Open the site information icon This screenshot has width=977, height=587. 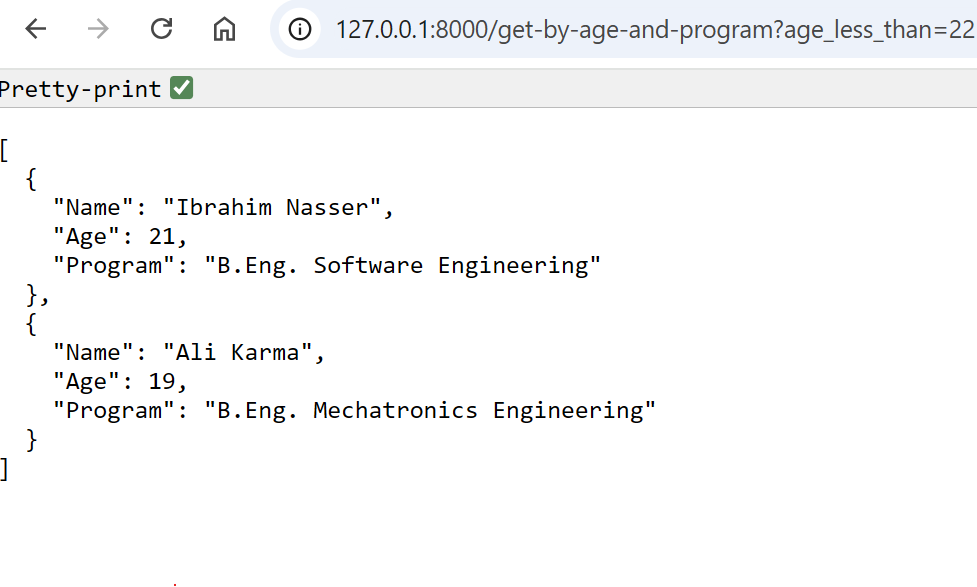tap(299, 29)
